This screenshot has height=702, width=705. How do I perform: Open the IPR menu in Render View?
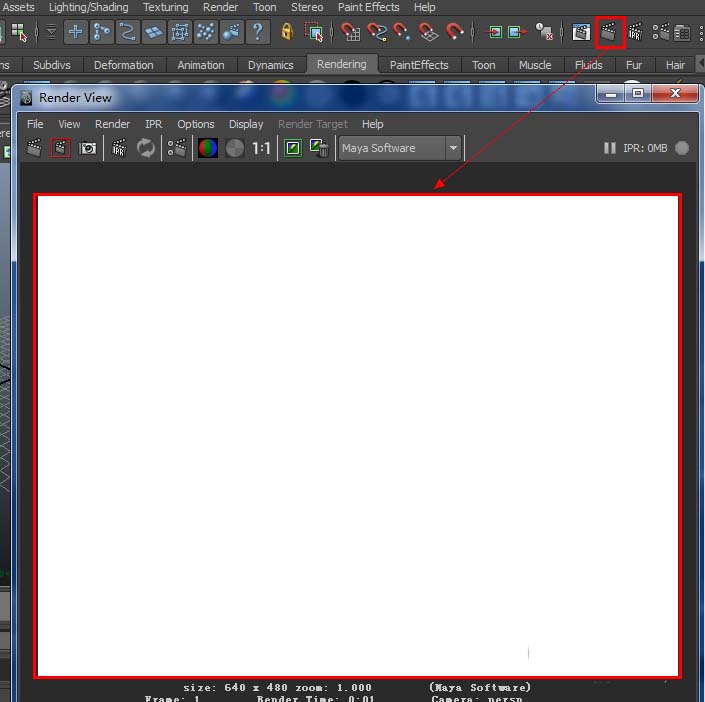(x=153, y=124)
